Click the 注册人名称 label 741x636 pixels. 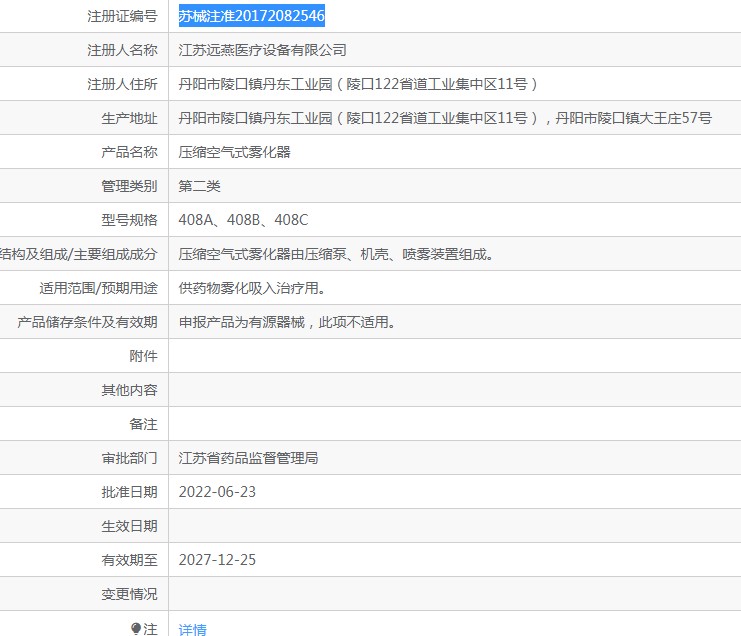[x=122, y=50]
